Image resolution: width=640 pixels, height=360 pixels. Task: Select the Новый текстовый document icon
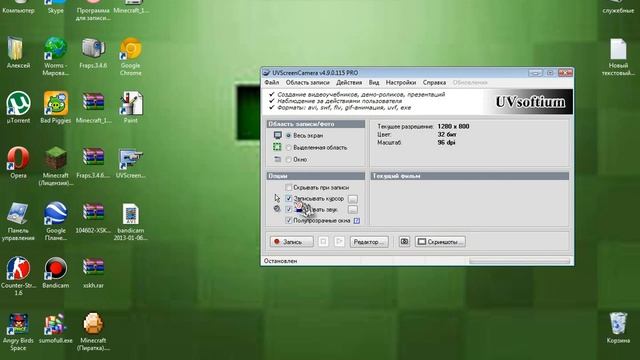tap(618, 49)
